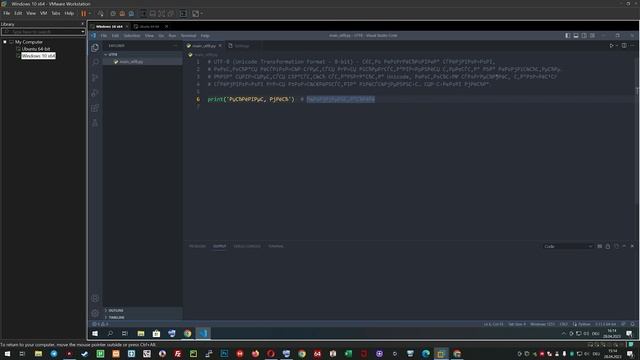
Task: Click Windows 1251 encoding in status bar
Action: [542, 324]
